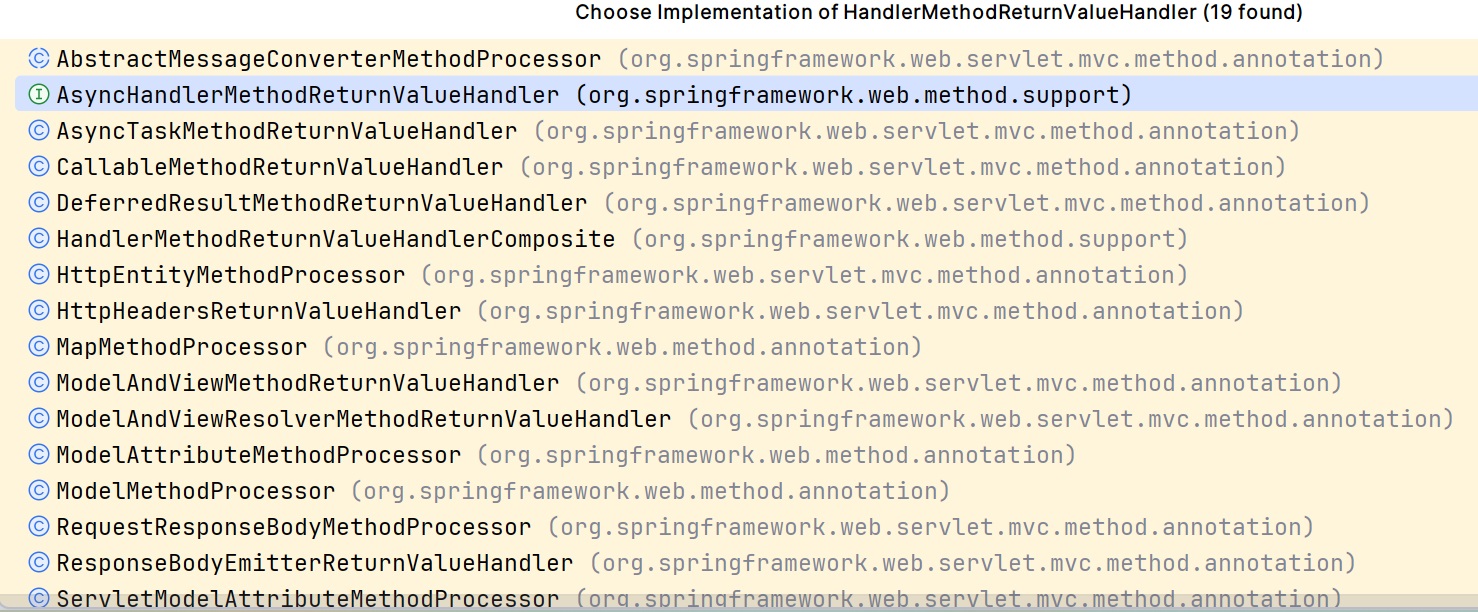Click the class icon next to AsyncTaskMethodReturnValueHandler
The height and width of the screenshot is (612, 1478).
tap(39, 131)
